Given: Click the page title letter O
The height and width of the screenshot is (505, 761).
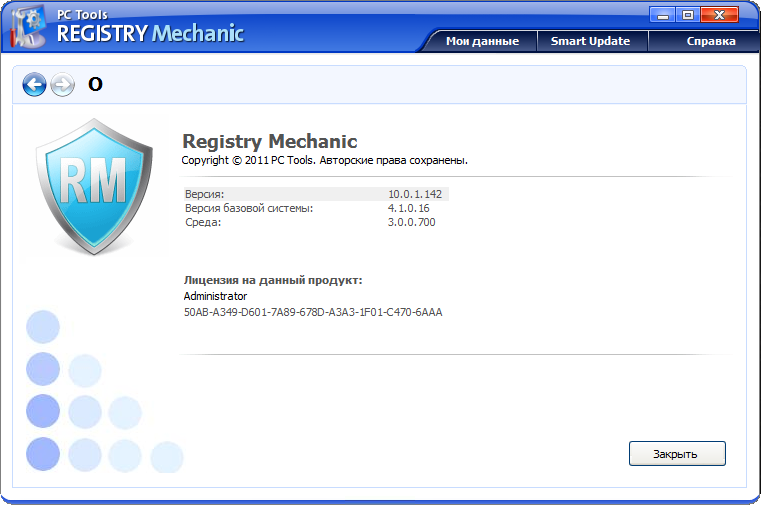Looking at the screenshot, I should point(95,85).
